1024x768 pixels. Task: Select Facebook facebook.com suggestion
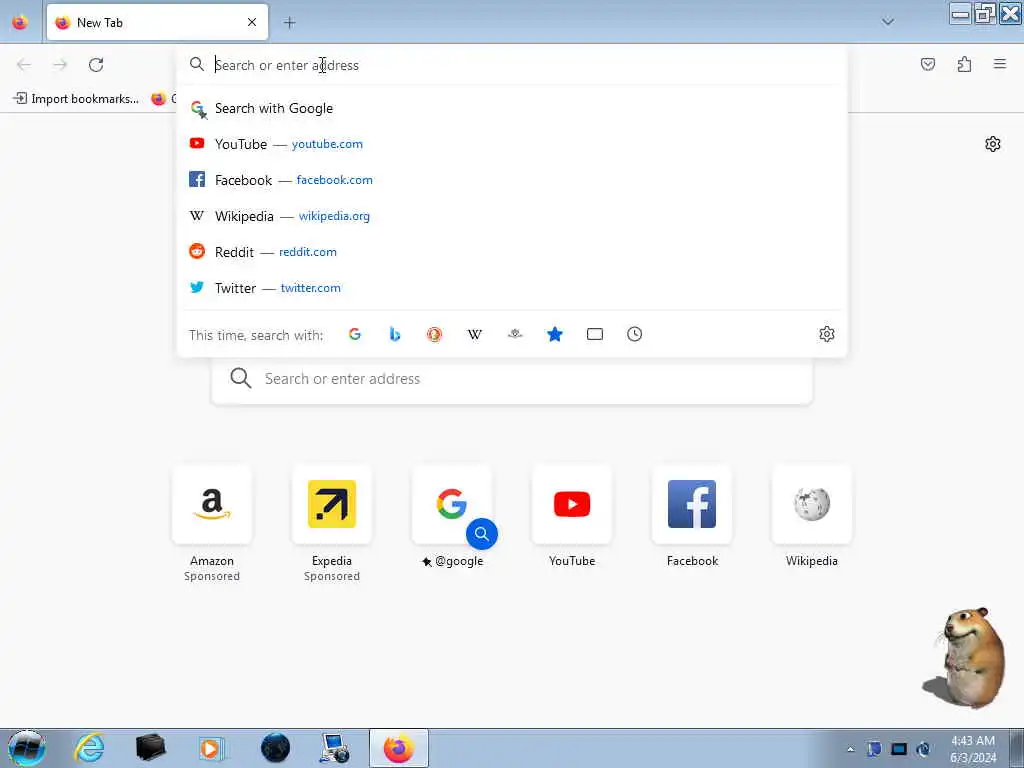[x=512, y=180]
